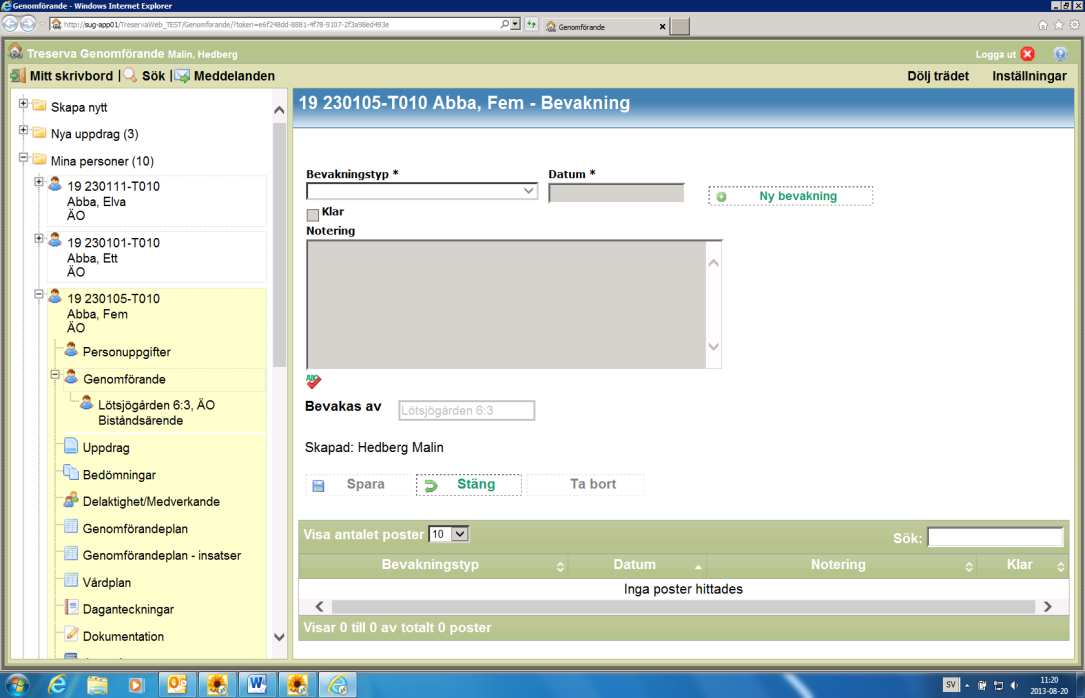Click the tree scroll down arrow
This screenshot has width=1085, height=698.
tap(279, 637)
